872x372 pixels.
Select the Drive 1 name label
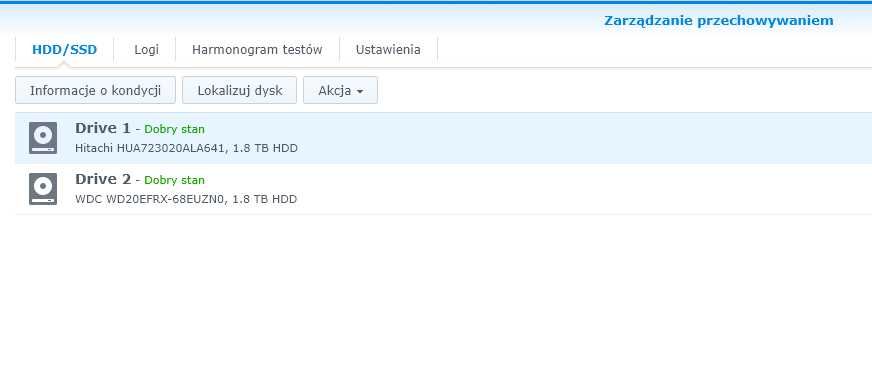(103, 128)
